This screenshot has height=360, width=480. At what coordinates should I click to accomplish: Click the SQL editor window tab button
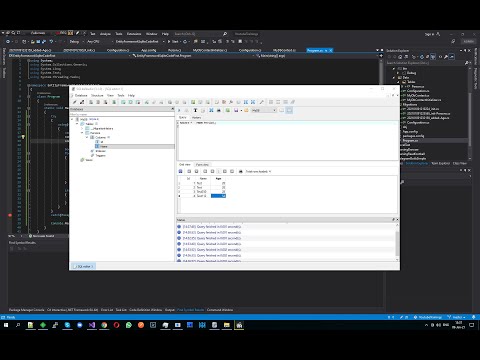[x=83, y=266]
